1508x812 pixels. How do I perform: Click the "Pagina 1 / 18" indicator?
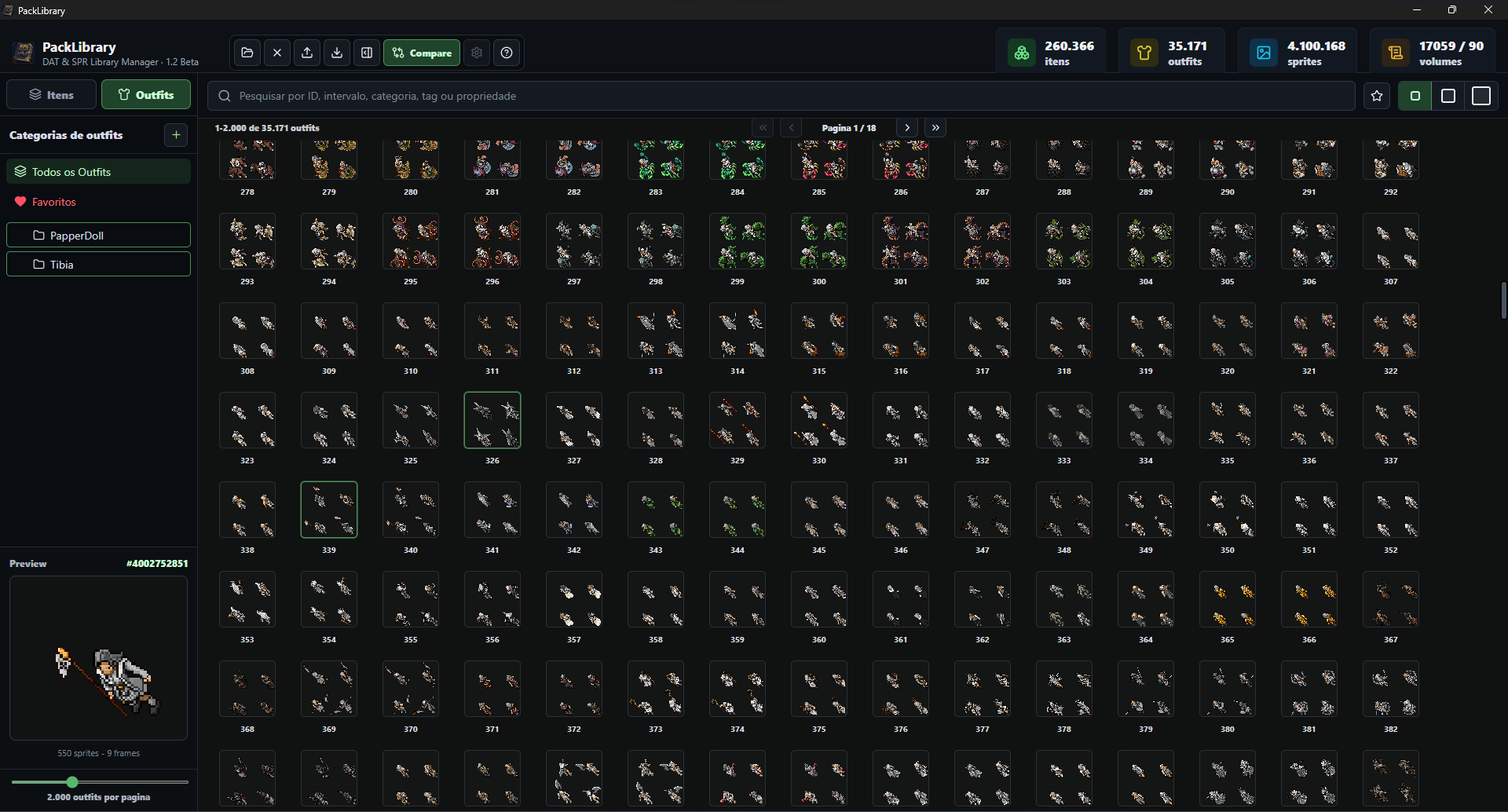tap(849, 128)
